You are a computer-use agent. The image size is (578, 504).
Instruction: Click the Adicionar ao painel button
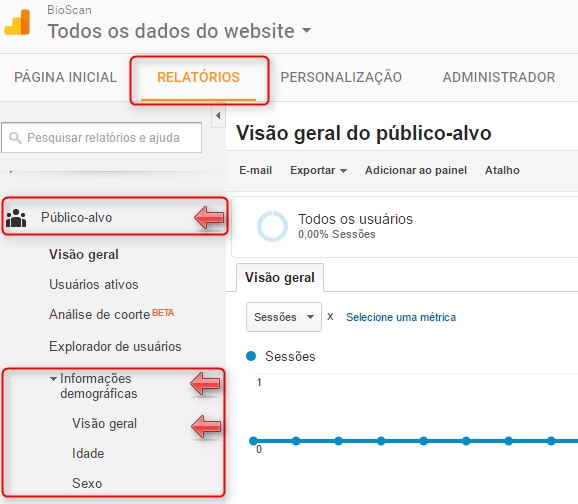[416, 170]
